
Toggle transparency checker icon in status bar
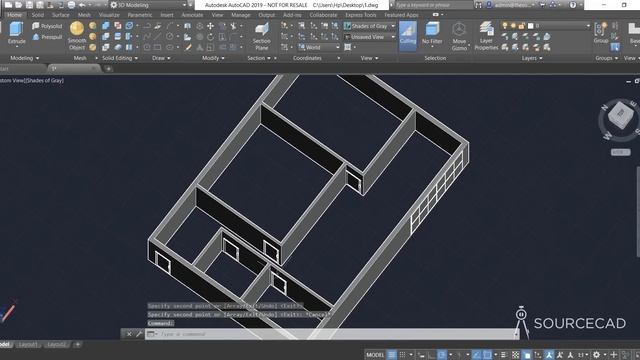click(516, 355)
